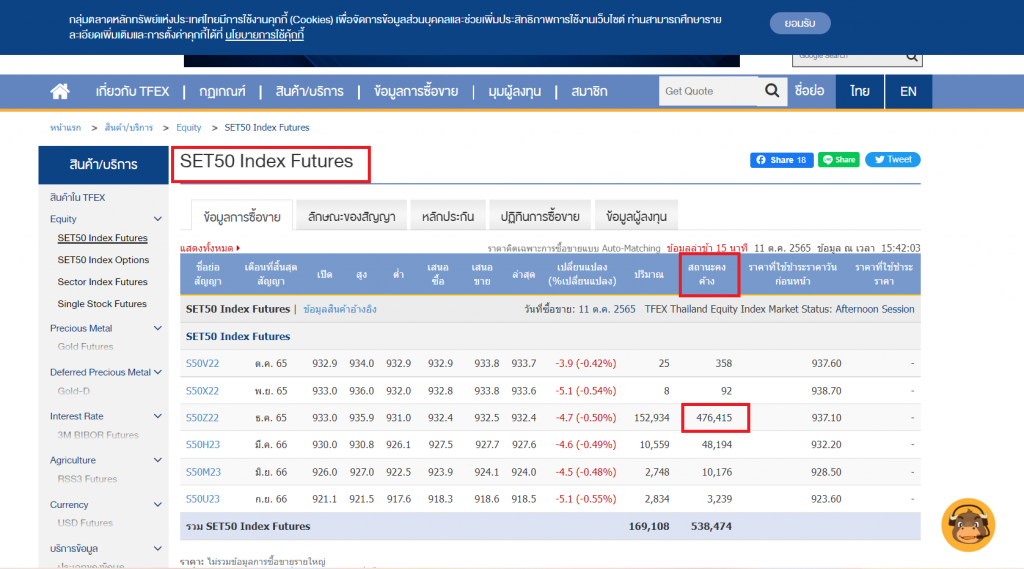Open the S50V22 contract link
The width and height of the screenshot is (1024, 569).
[202, 364]
